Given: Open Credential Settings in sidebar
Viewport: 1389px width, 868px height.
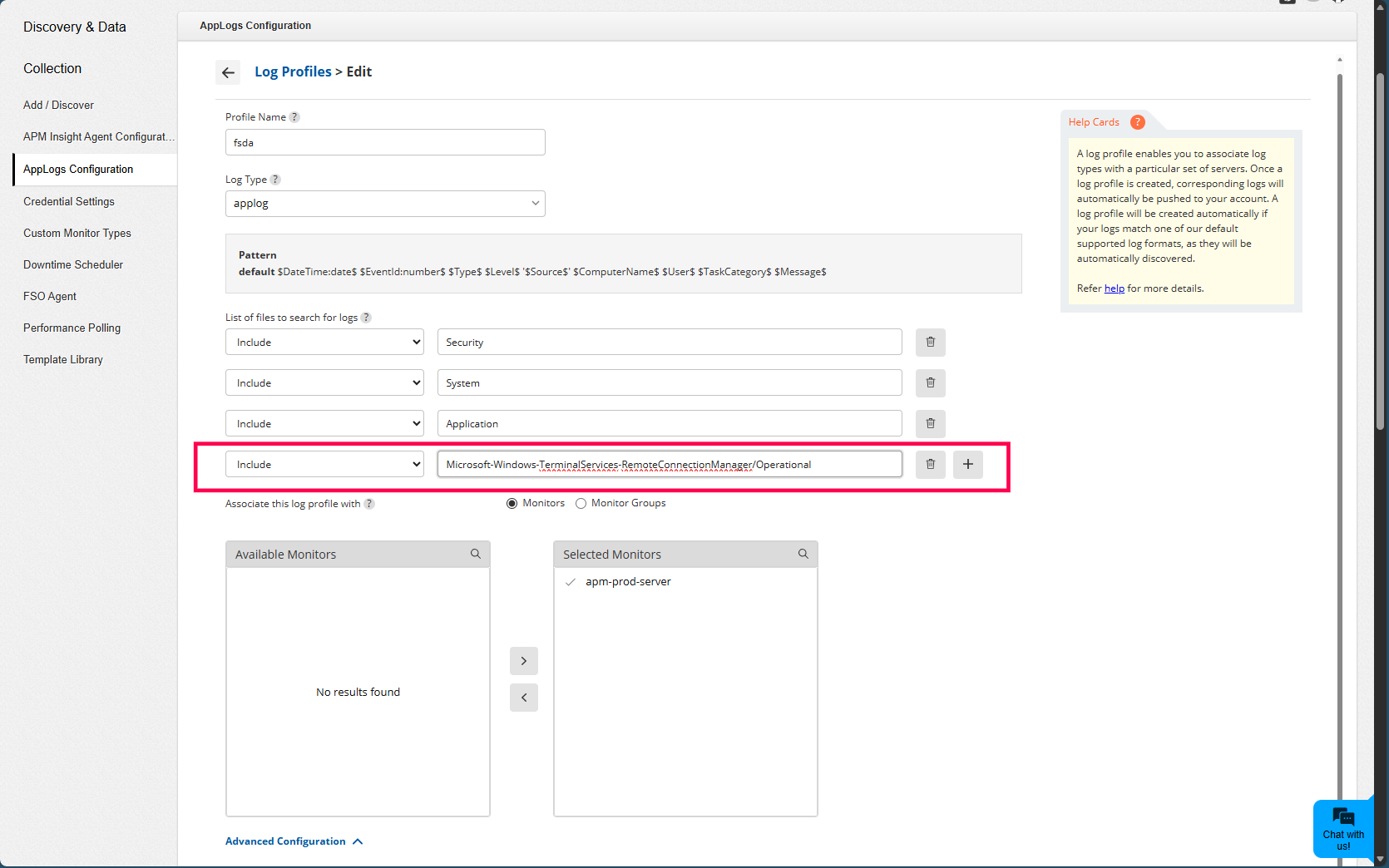Looking at the screenshot, I should click(x=69, y=201).
